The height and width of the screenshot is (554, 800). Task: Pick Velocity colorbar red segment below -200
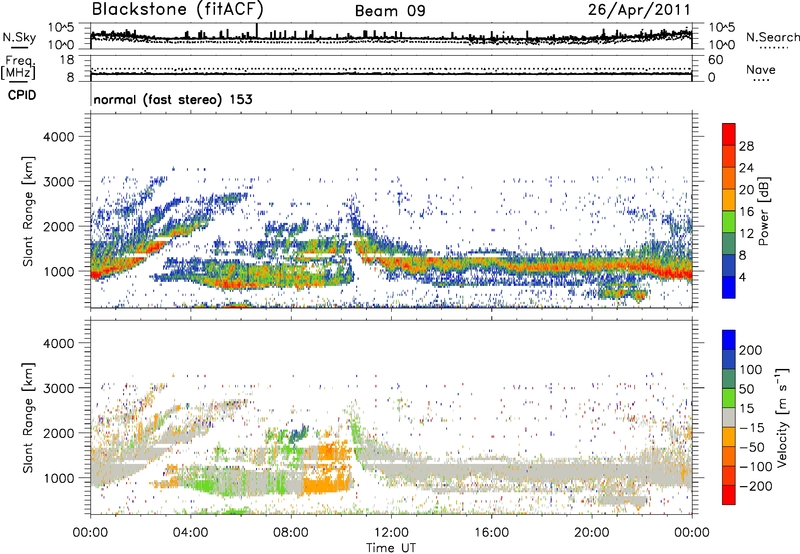[x=729, y=495]
